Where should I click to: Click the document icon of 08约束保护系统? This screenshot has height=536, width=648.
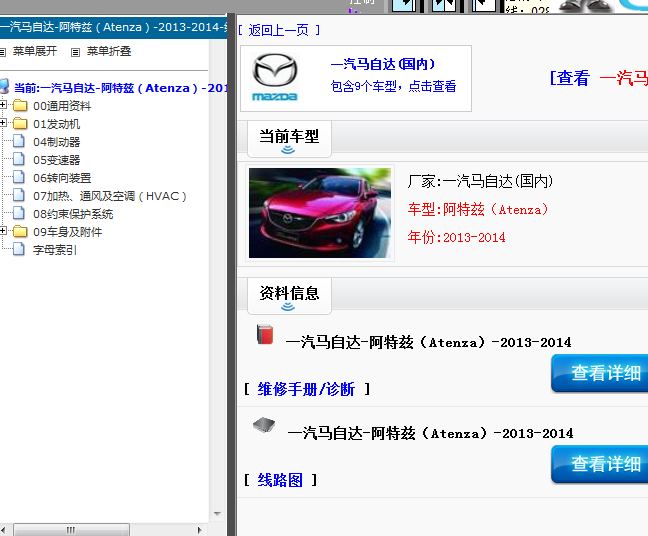19,213
